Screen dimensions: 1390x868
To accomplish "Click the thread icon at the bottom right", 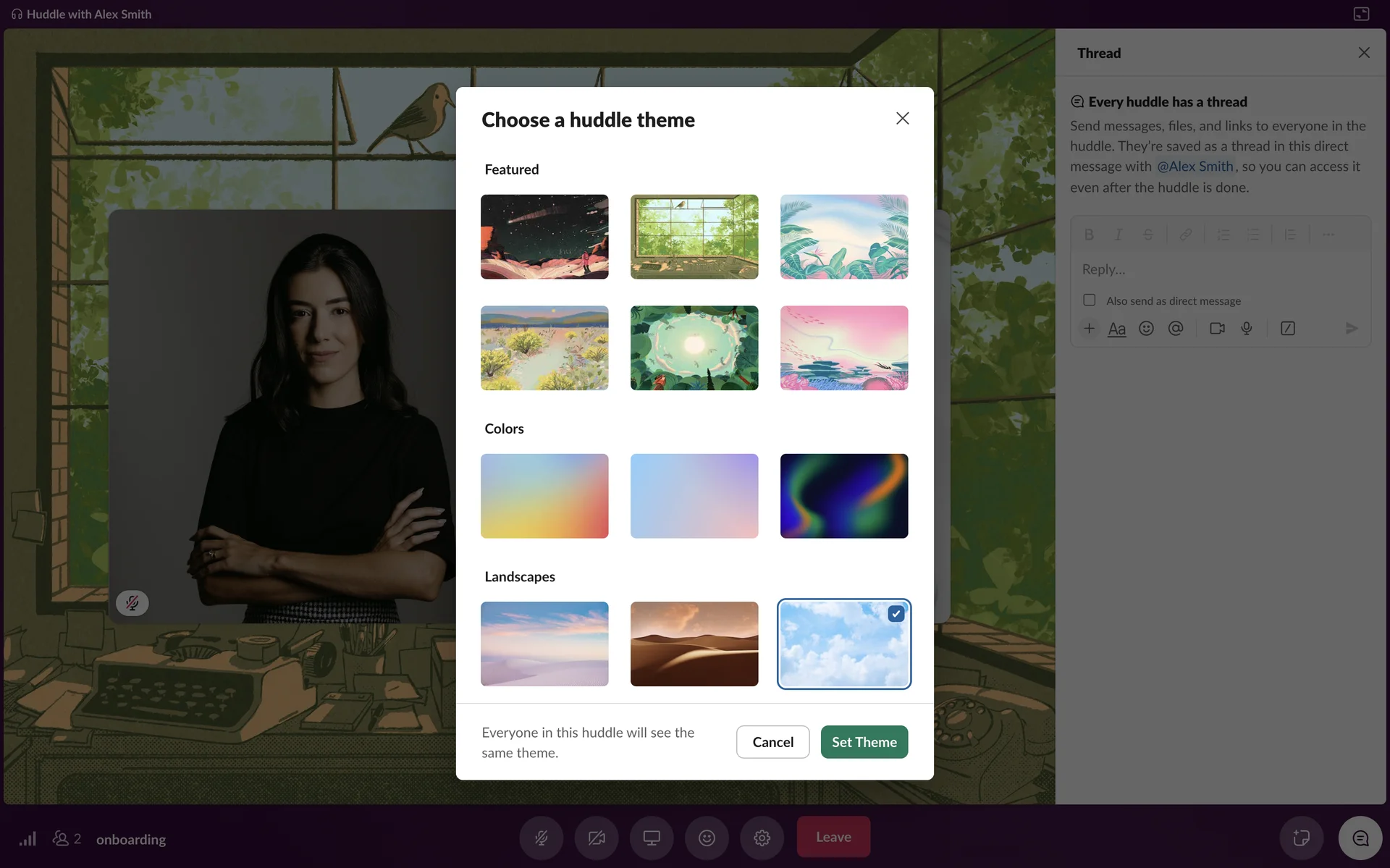I will [x=1360, y=838].
